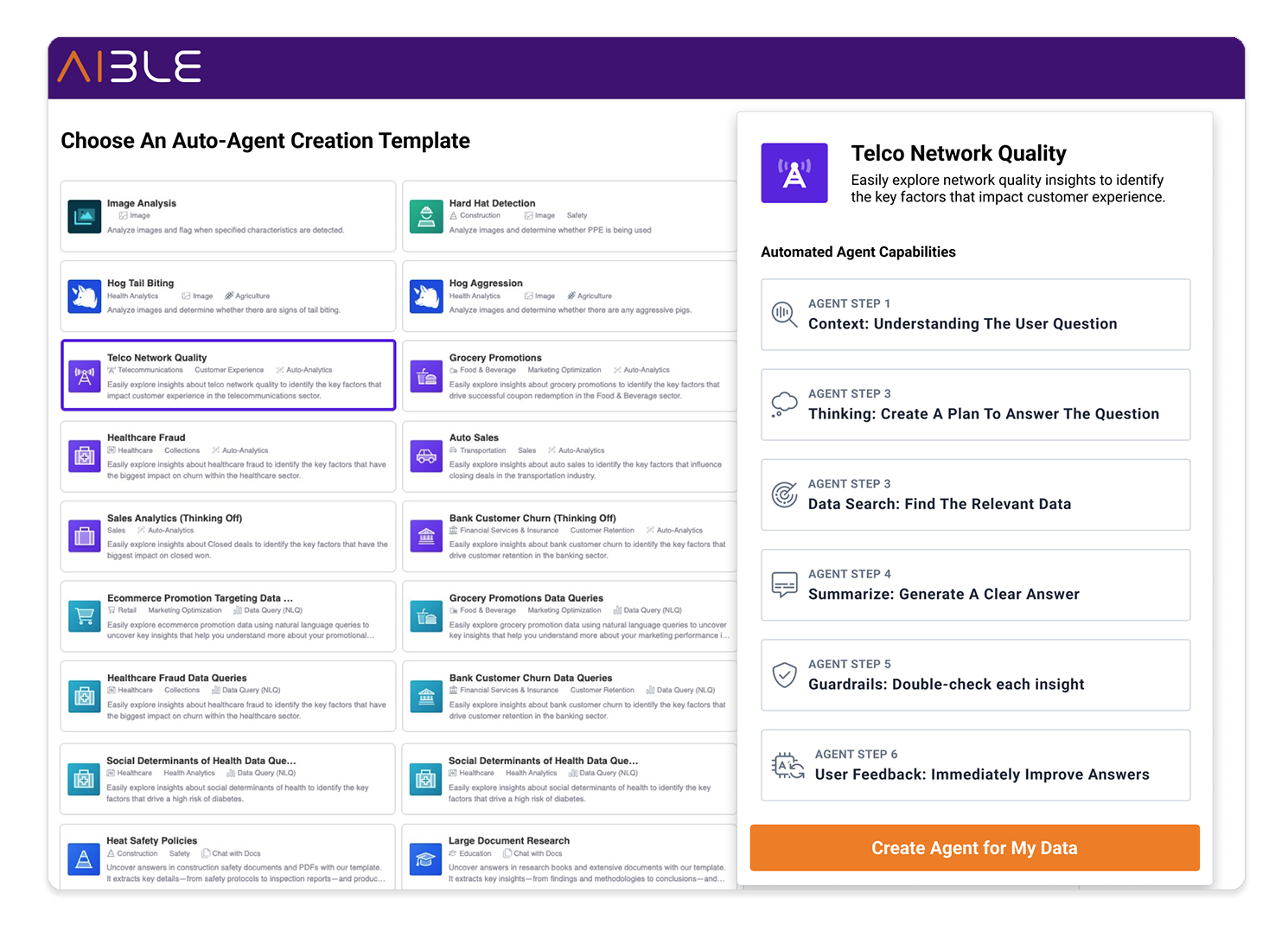Image resolution: width=1288 pixels, height=931 pixels.
Task: Click Safety tag on Hard Hat Detection
Action: [577, 215]
